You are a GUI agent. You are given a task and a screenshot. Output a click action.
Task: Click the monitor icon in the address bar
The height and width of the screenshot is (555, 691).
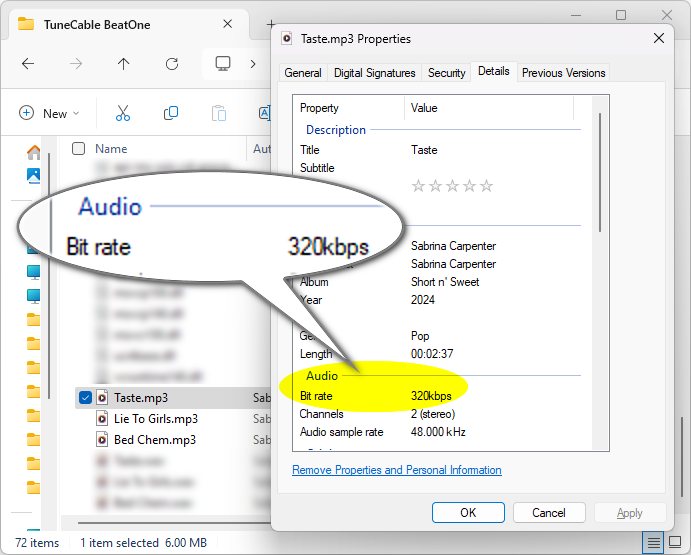click(x=223, y=63)
